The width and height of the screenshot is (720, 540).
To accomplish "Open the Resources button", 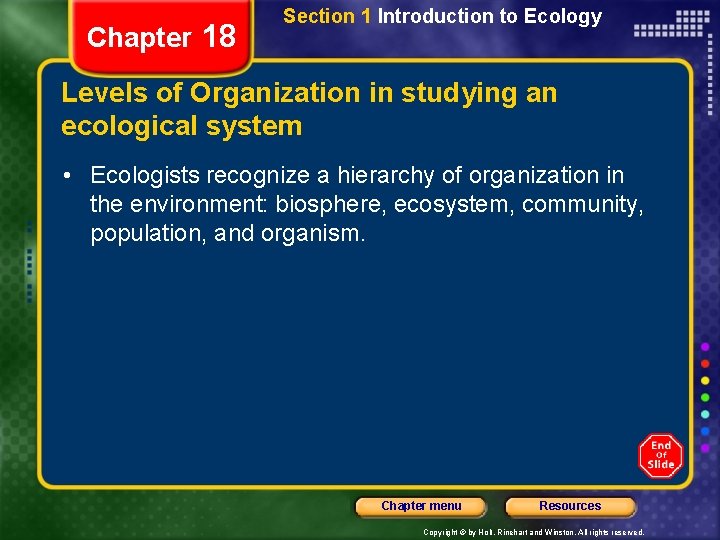I will point(570,506).
